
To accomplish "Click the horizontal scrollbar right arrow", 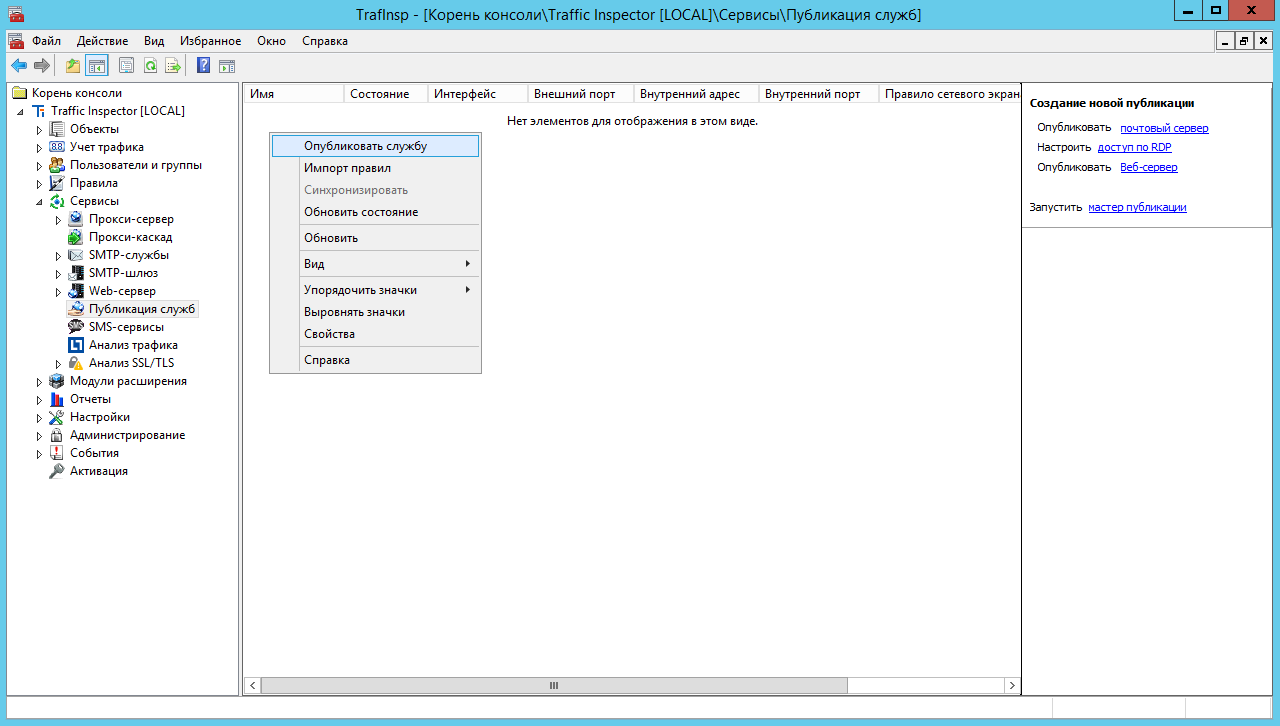I will [1012, 686].
